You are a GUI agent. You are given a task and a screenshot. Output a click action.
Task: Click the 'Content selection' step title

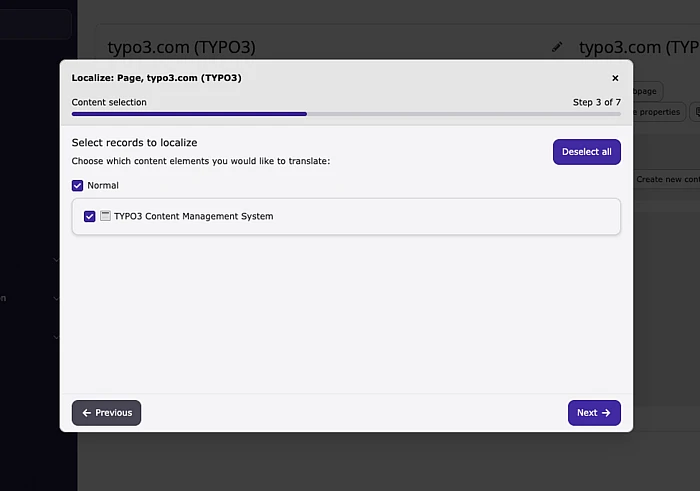[x=109, y=102]
